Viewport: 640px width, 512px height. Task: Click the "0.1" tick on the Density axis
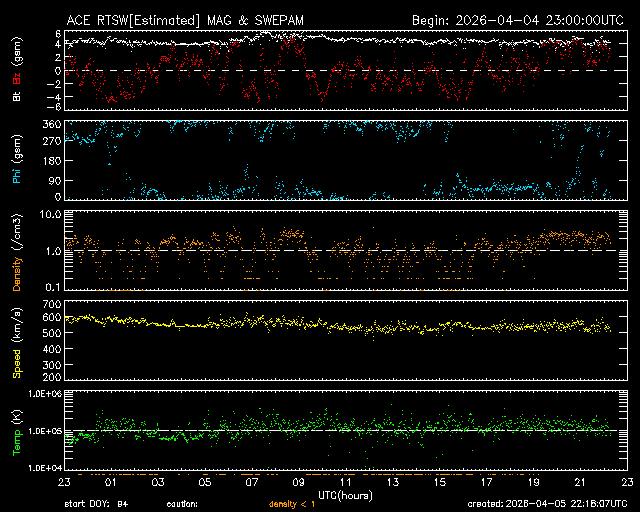click(x=53, y=287)
